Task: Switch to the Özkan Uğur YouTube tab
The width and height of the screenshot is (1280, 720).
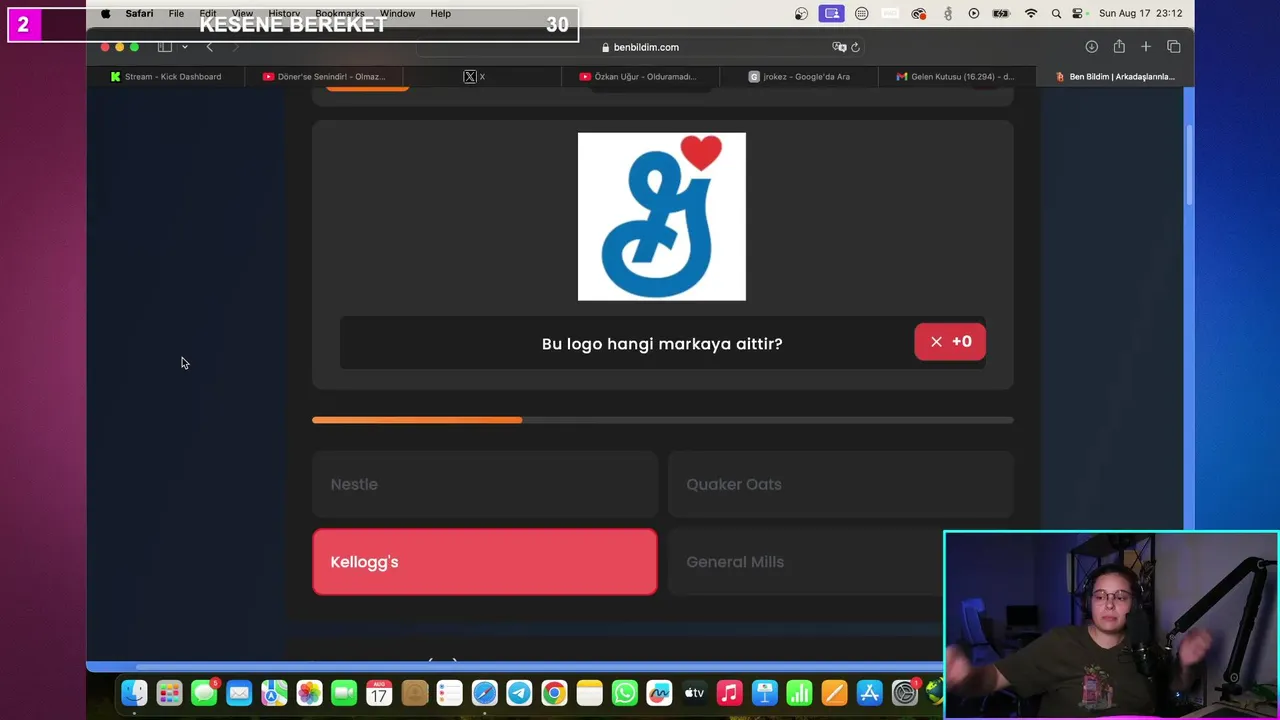Action: point(638,76)
